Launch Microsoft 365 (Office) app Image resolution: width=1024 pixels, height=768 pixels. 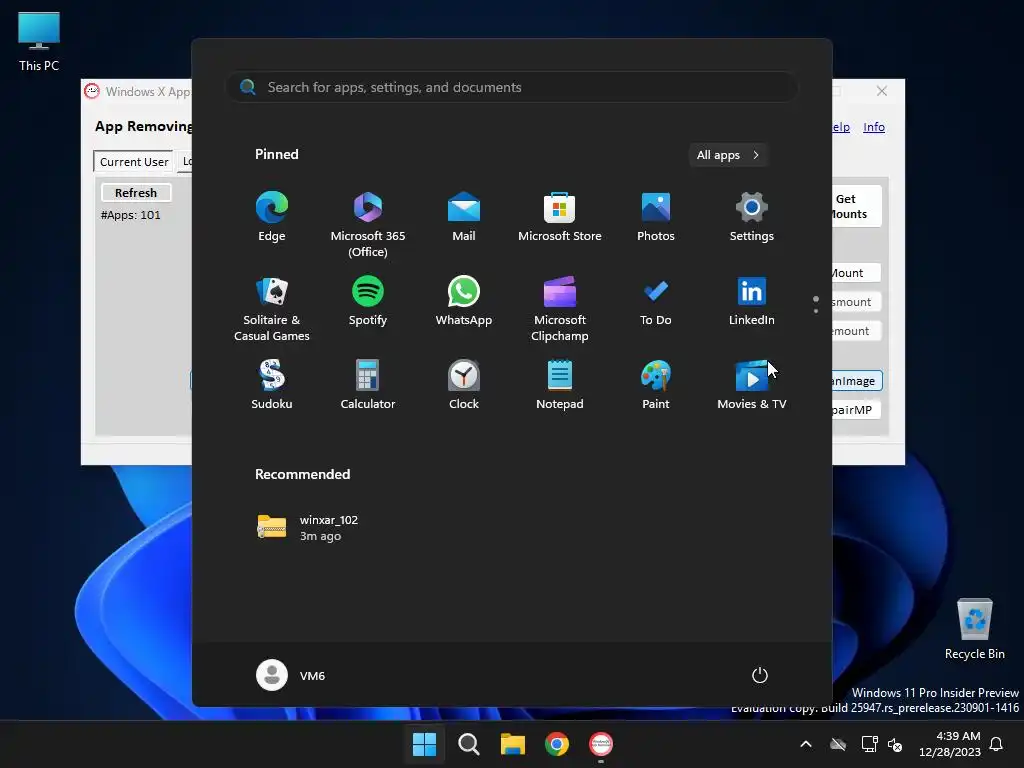(368, 225)
